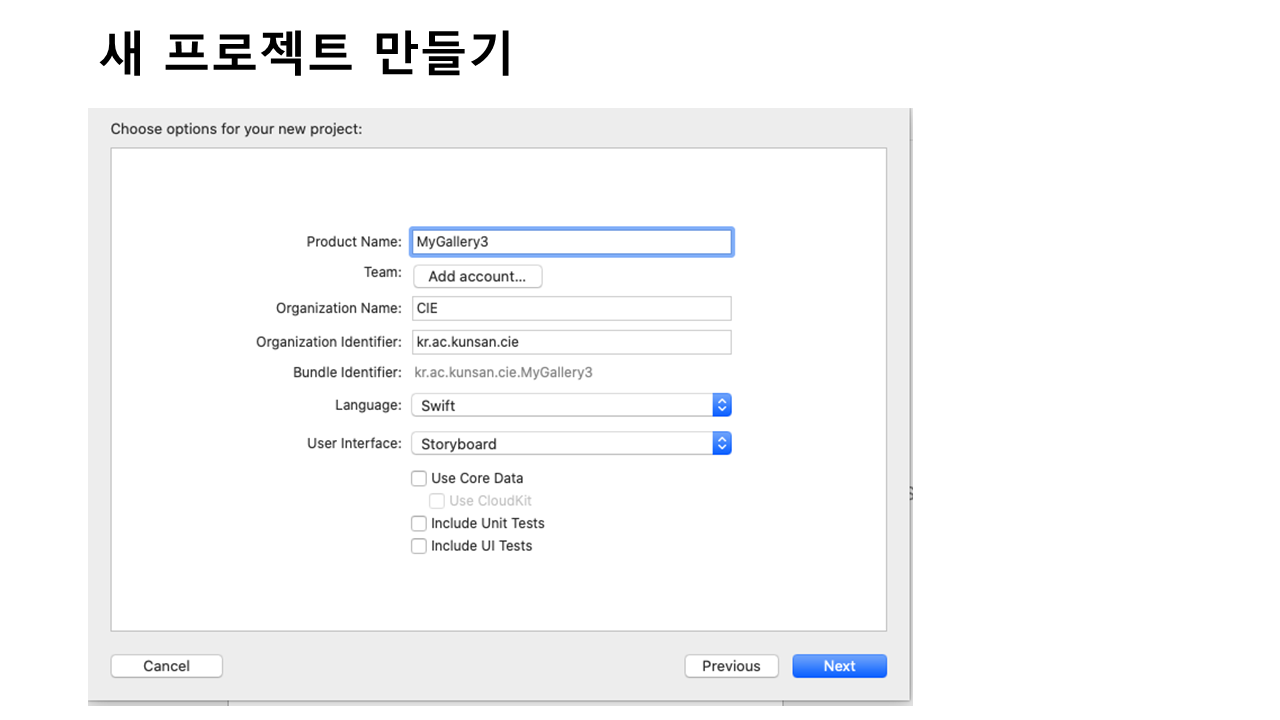Enable the Use Core Data checkbox
Image resolution: width=1280 pixels, height=720 pixels.
(419, 478)
